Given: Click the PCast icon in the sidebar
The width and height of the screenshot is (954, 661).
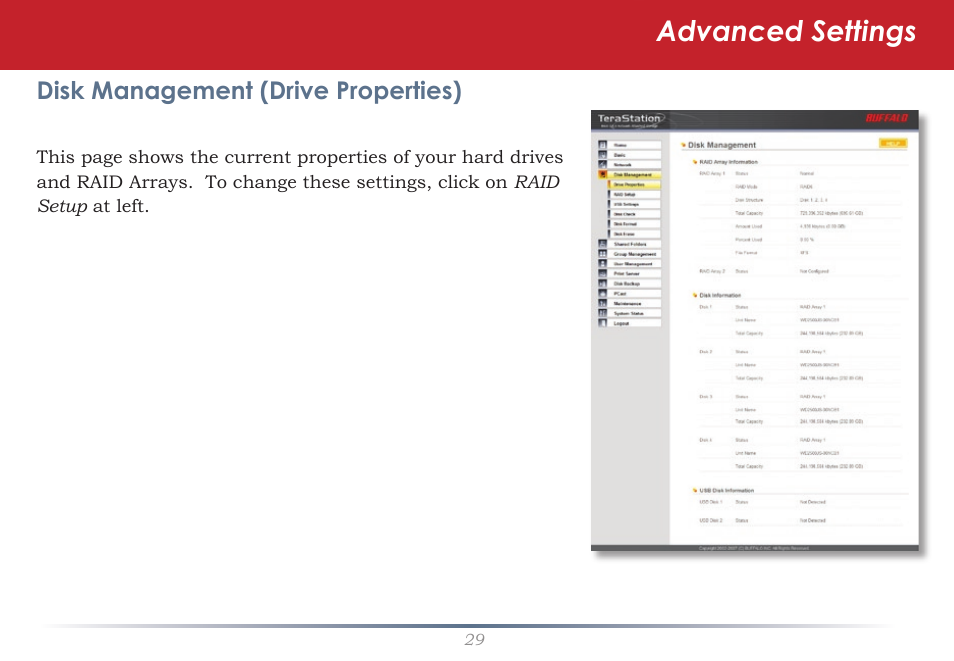Looking at the screenshot, I should (602, 293).
